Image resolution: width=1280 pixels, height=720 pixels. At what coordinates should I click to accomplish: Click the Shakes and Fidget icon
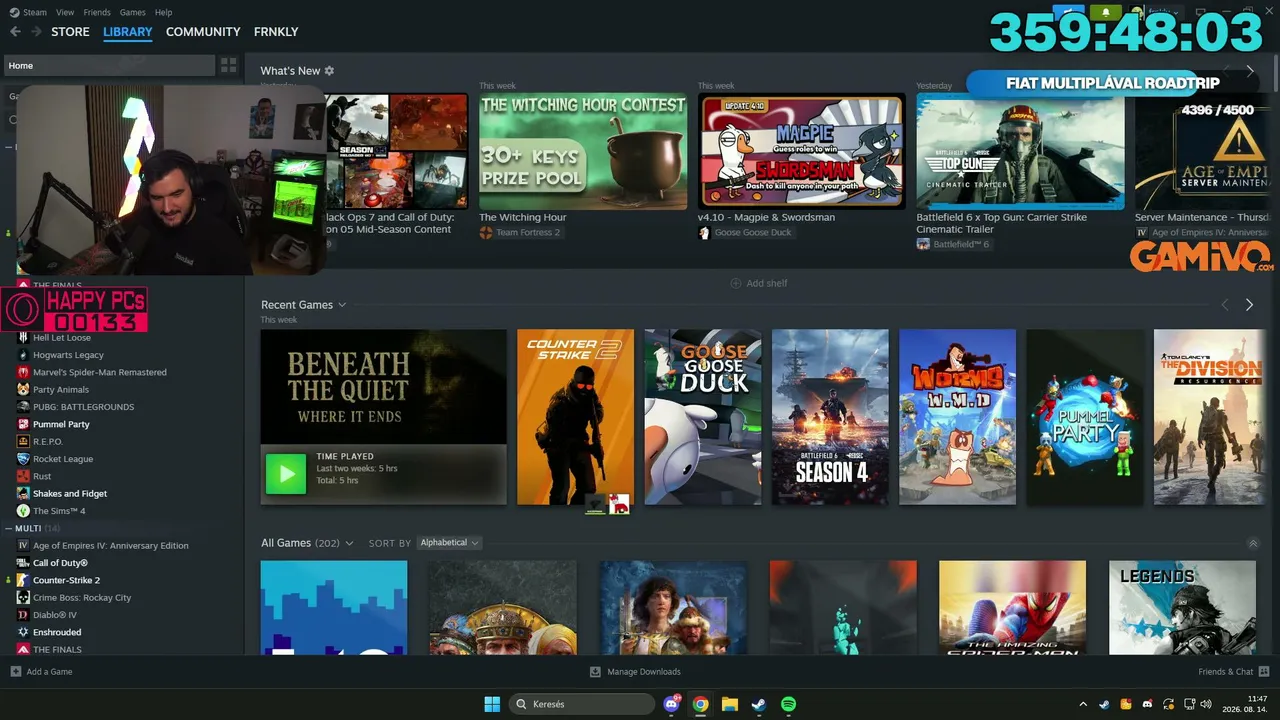(24, 494)
